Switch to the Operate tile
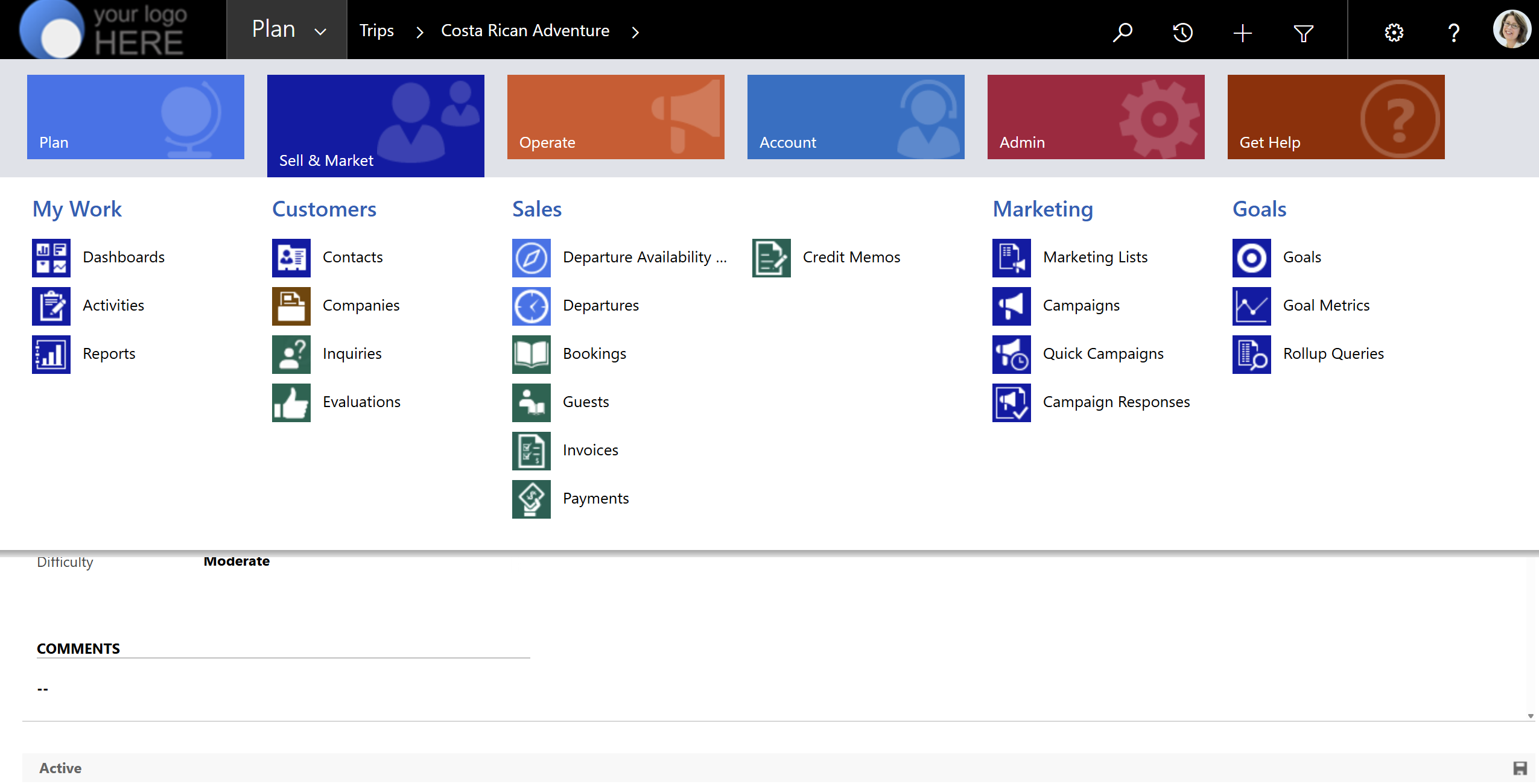The image size is (1539, 784). tap(616, 117)
